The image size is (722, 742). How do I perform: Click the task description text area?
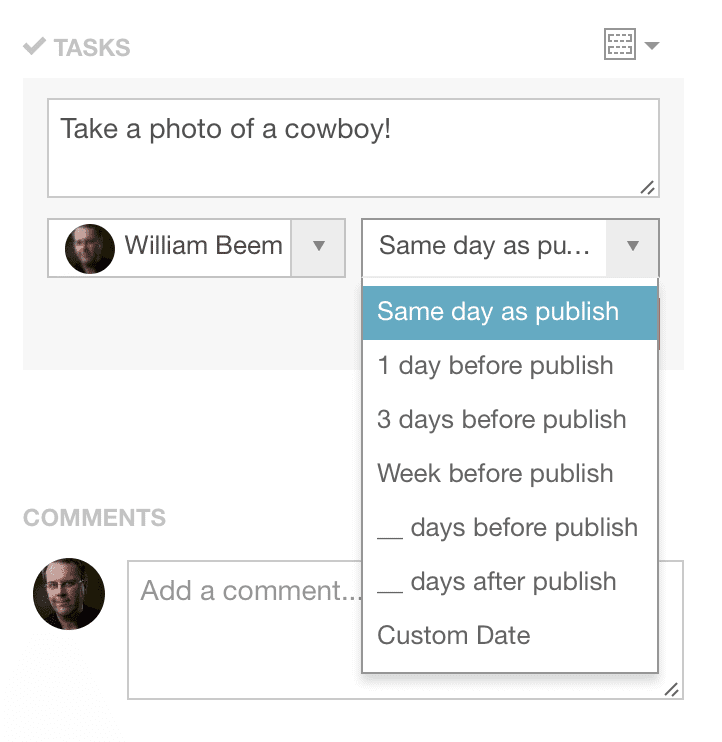353,148
